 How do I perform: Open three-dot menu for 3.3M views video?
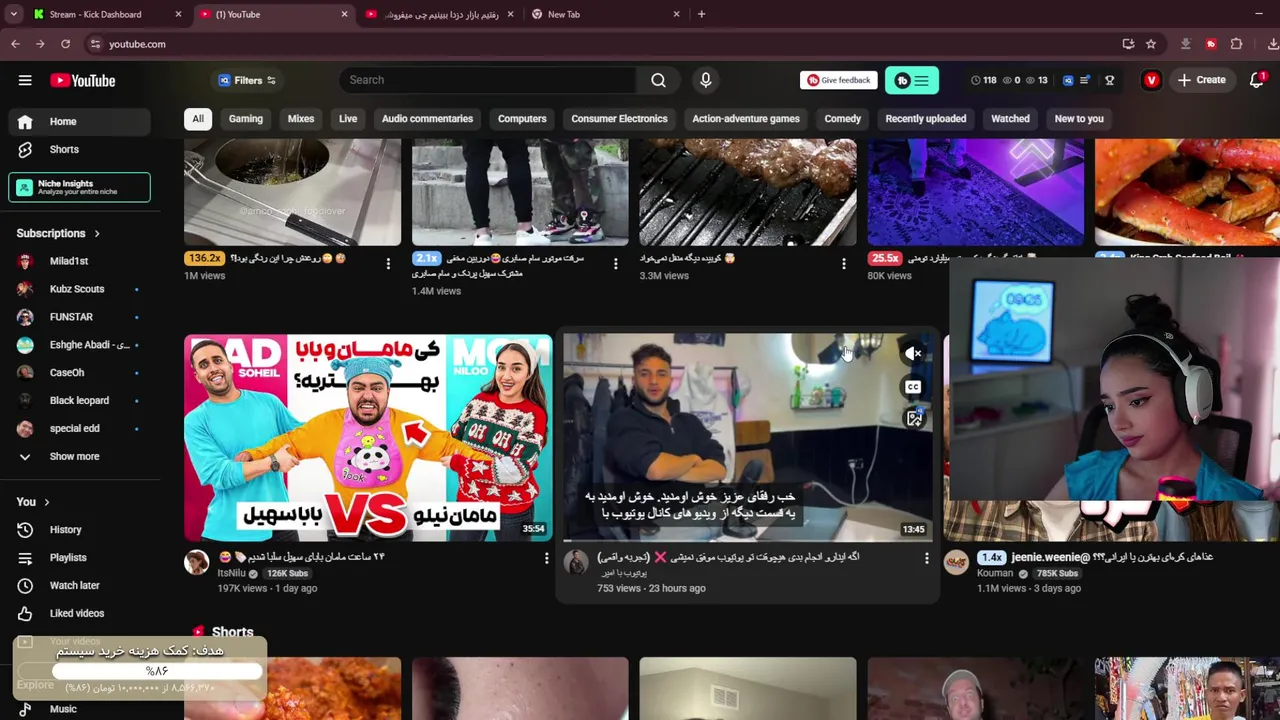[843, 263]
